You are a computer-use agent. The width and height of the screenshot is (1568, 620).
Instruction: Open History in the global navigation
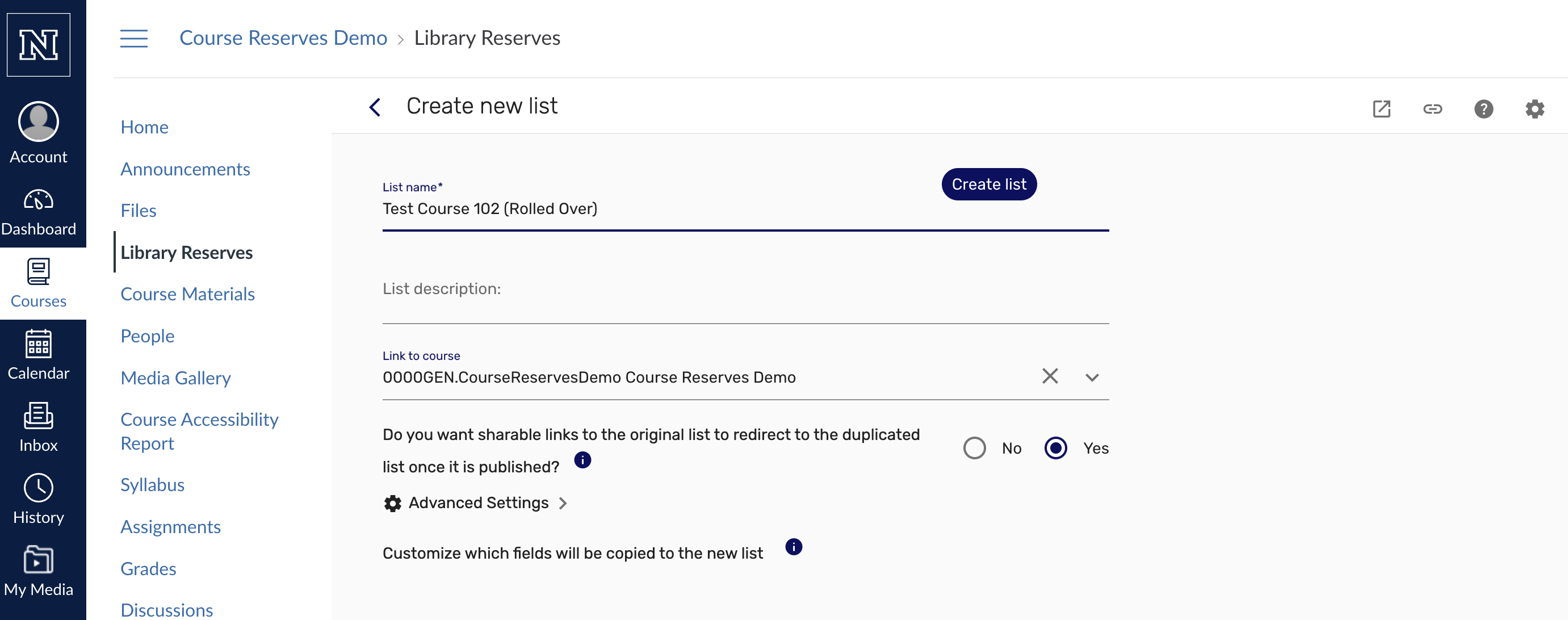[39, 500]
